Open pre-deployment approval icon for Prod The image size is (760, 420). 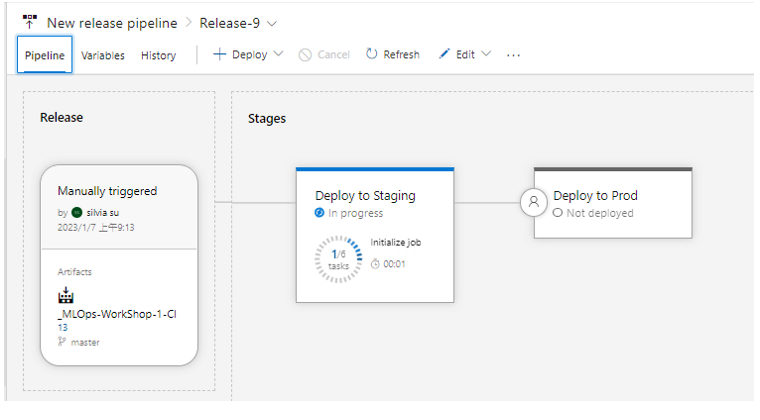pyautogui.click(x=534, y=202)
